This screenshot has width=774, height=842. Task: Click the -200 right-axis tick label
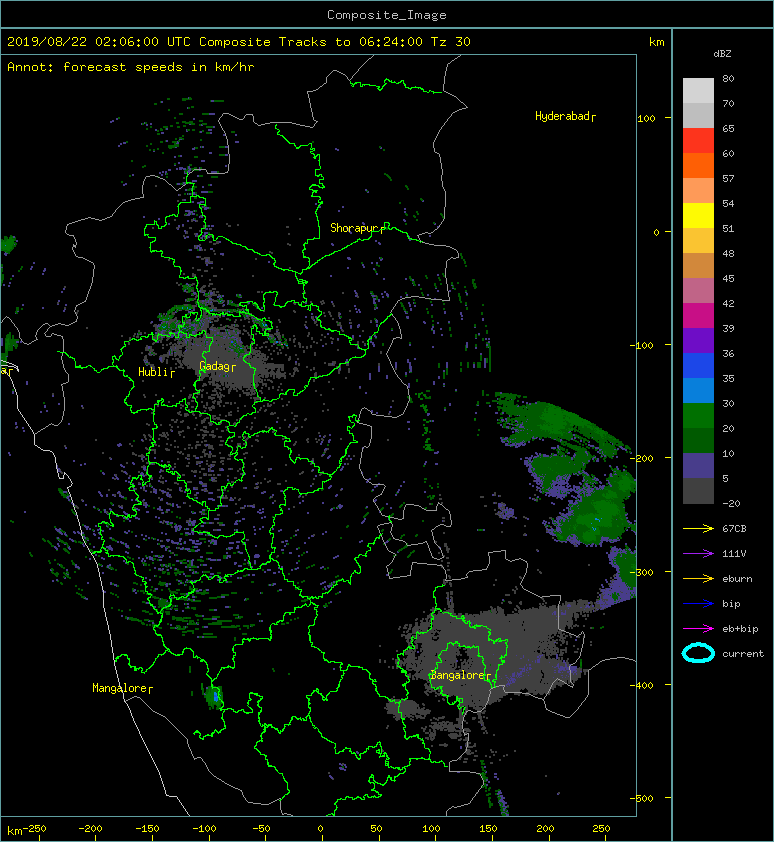pos(643,459)
